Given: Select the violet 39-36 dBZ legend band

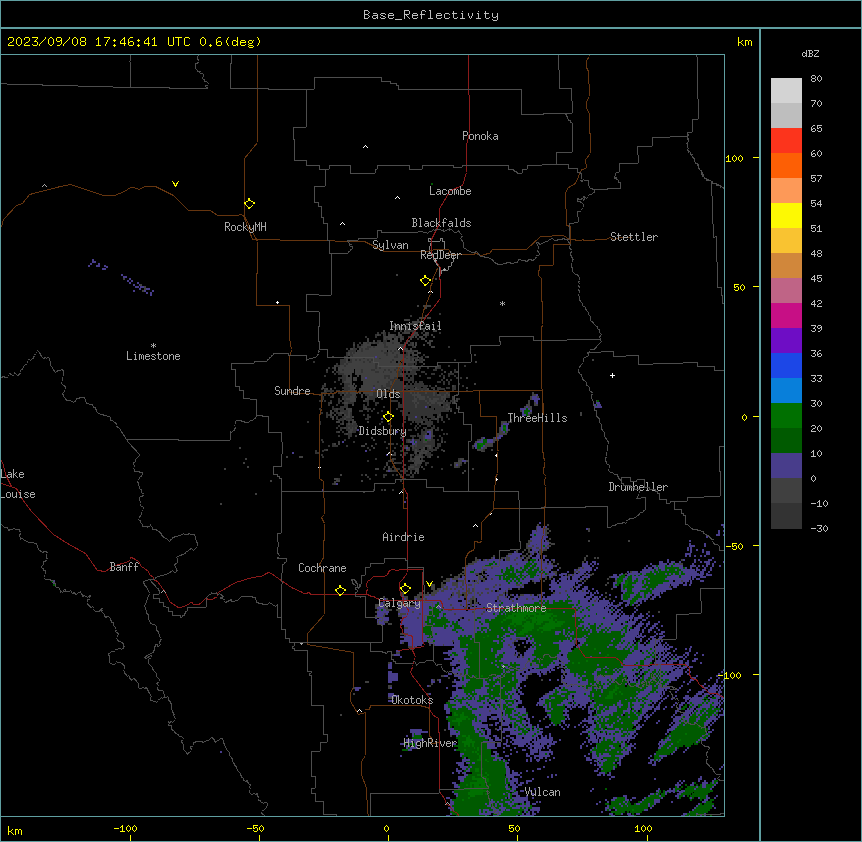Looking at the screenshot, I should (x=786, y=341).
